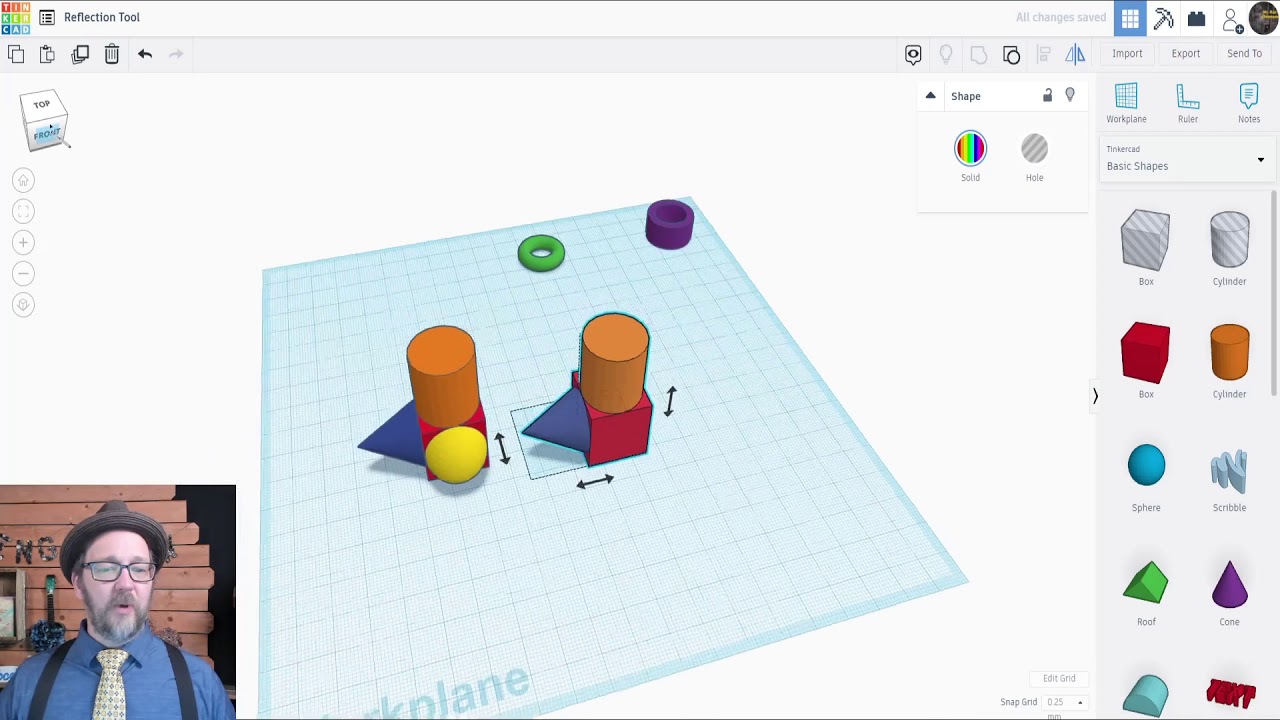Pick the purple Cone shape
1280x720 pixels.
pos(1229,584)
